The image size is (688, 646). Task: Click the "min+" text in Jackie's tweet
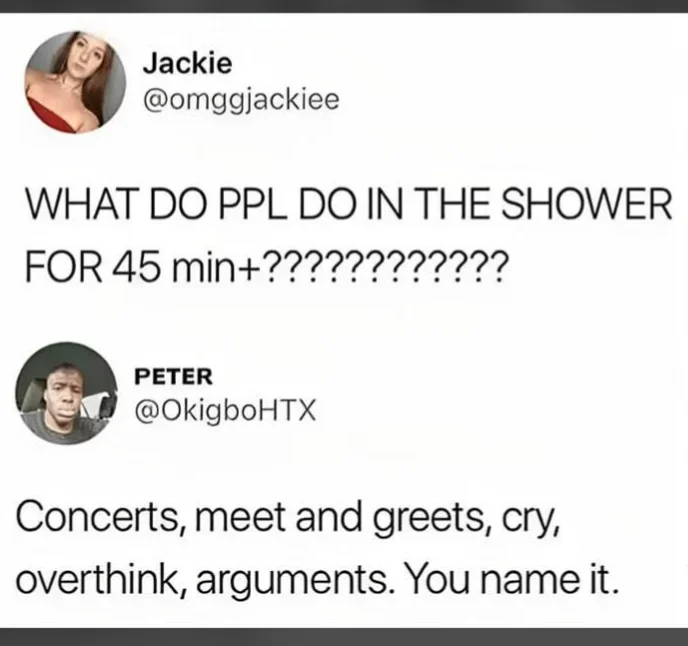[213, 266]
